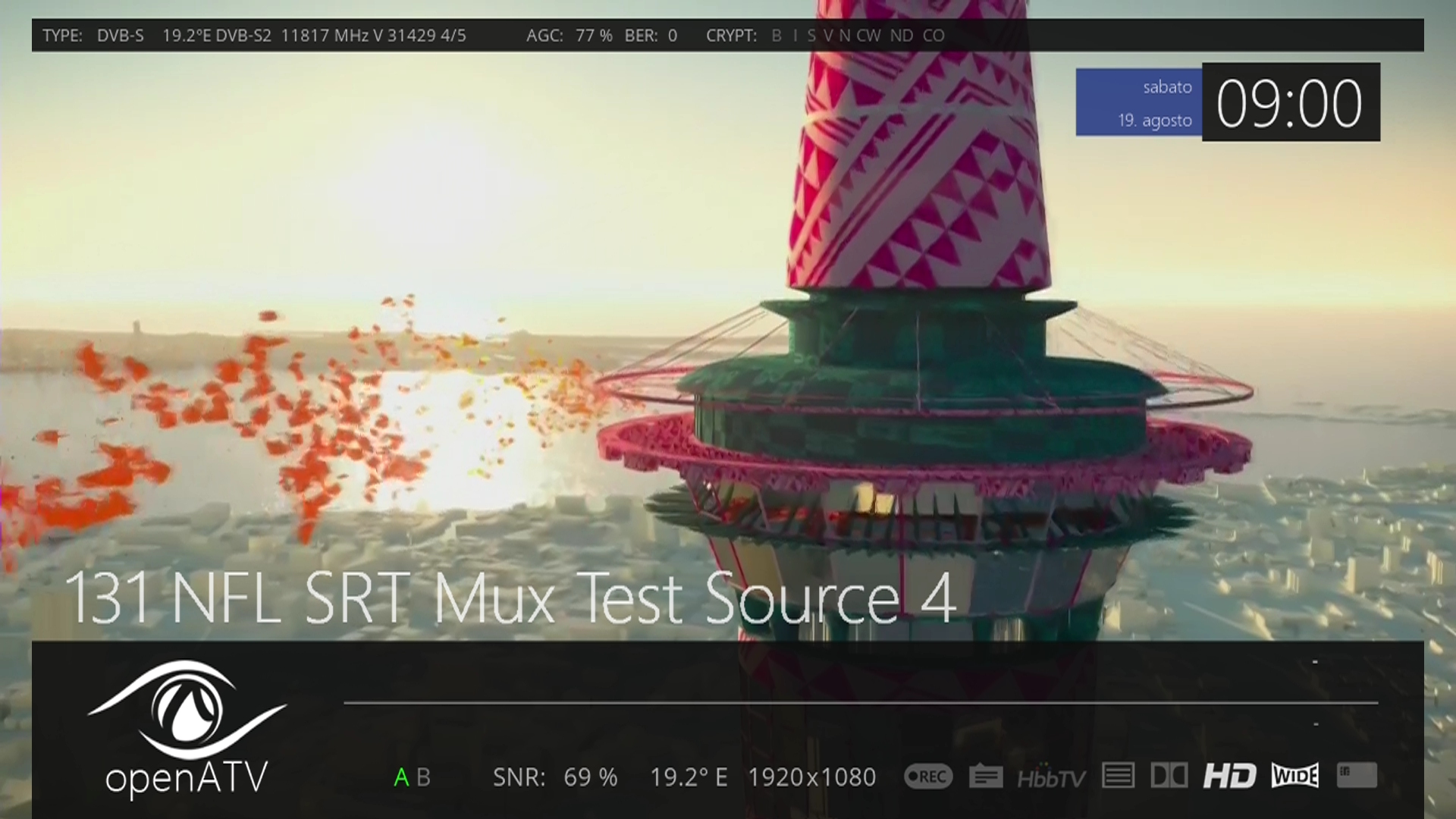Image resolution: width=1456 pixels, height=819 pixels.
Task: Click the SNR 69 % reading
Action: (554, 777)
